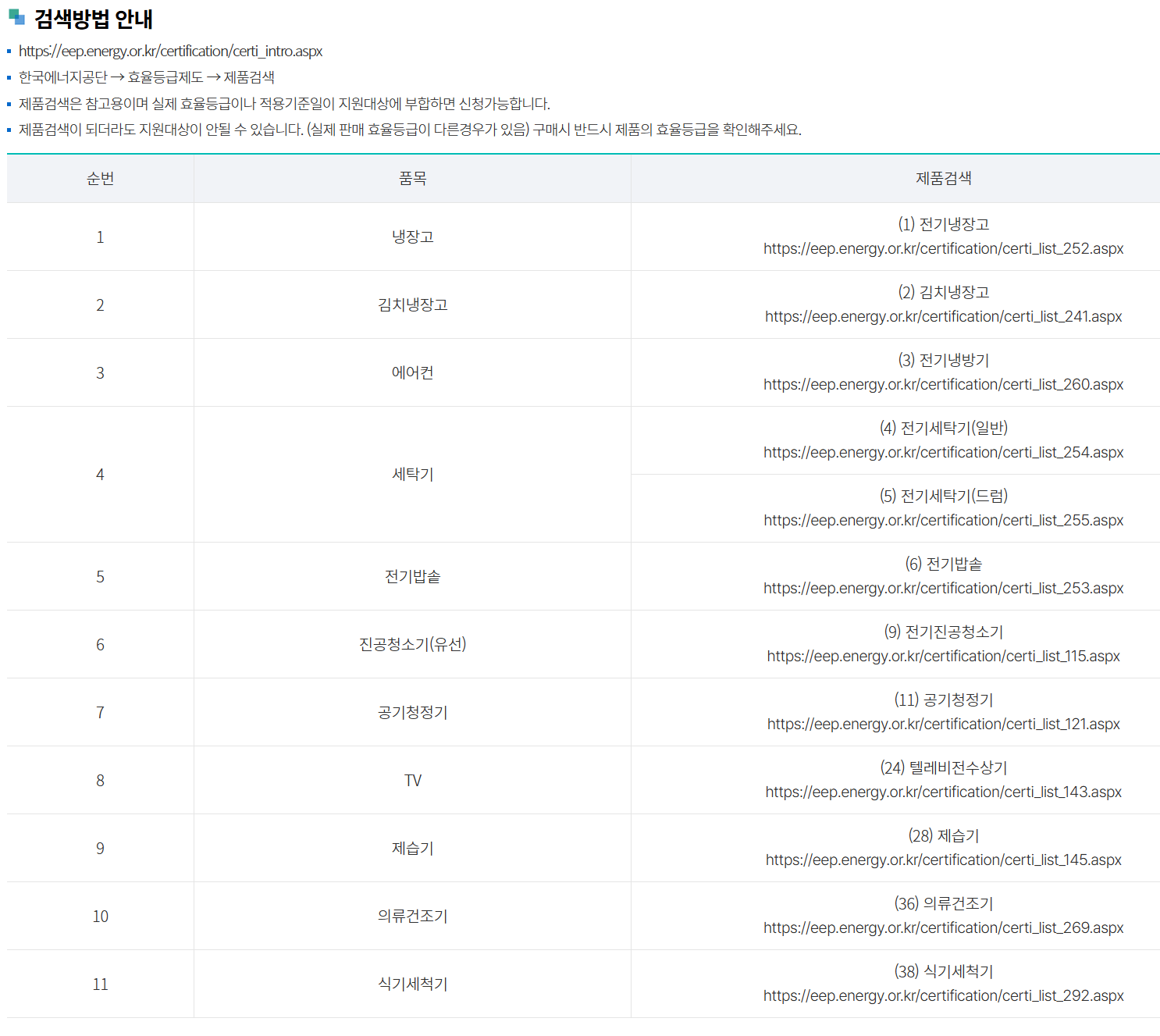Viewport: 1160px width, 1036px height.
Task: Click the 품목 column header
Action: pos(412,179)
